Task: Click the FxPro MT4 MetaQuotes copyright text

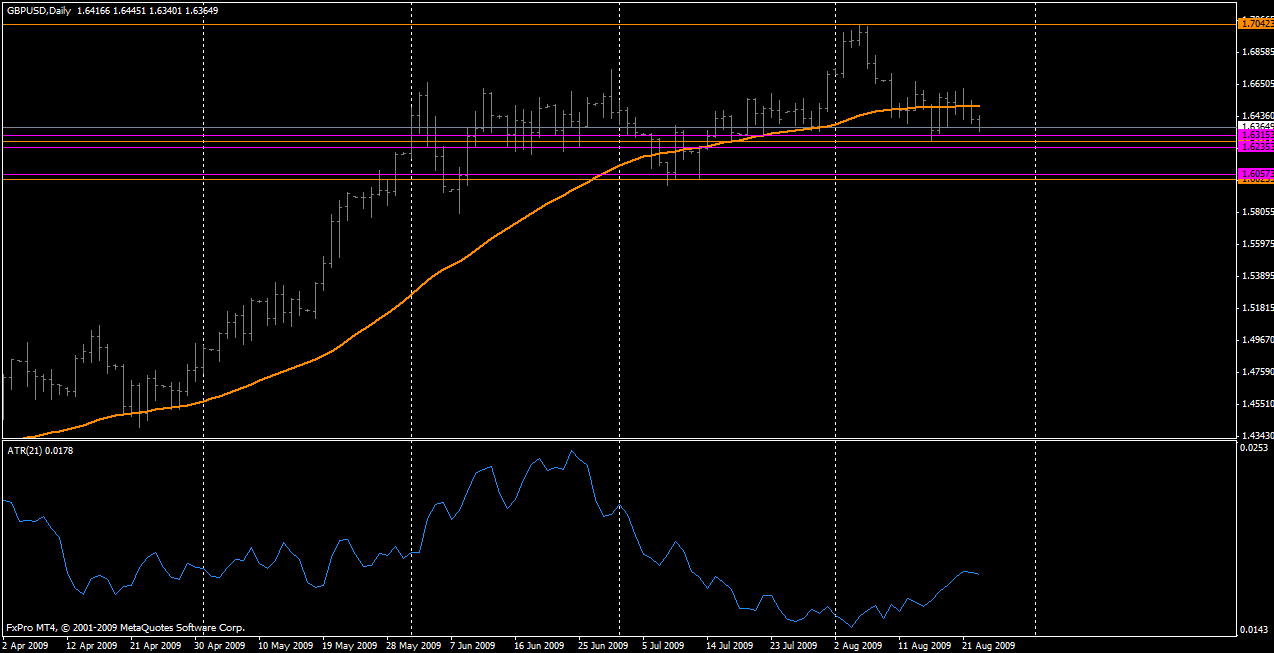Action: [125, 628]
